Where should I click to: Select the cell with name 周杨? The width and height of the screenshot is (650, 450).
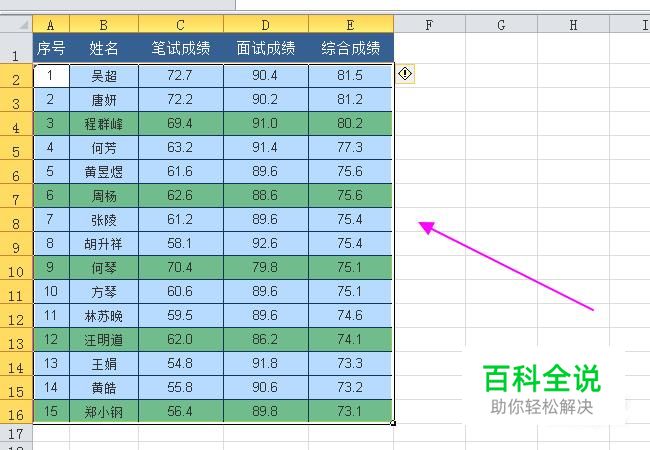pos(104,196)
